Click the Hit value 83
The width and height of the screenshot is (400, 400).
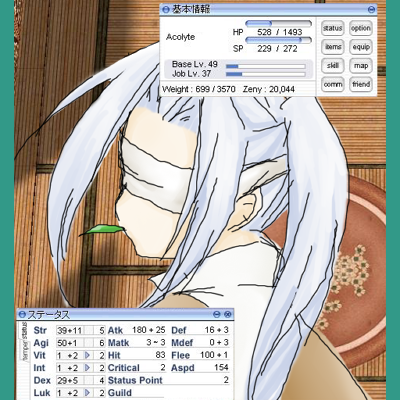click(160, 355)
